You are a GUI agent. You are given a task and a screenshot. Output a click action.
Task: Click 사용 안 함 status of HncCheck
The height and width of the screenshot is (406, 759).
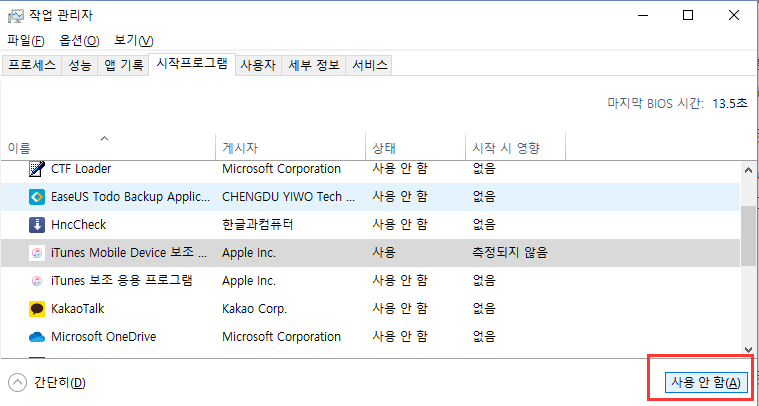coord(400,225)
